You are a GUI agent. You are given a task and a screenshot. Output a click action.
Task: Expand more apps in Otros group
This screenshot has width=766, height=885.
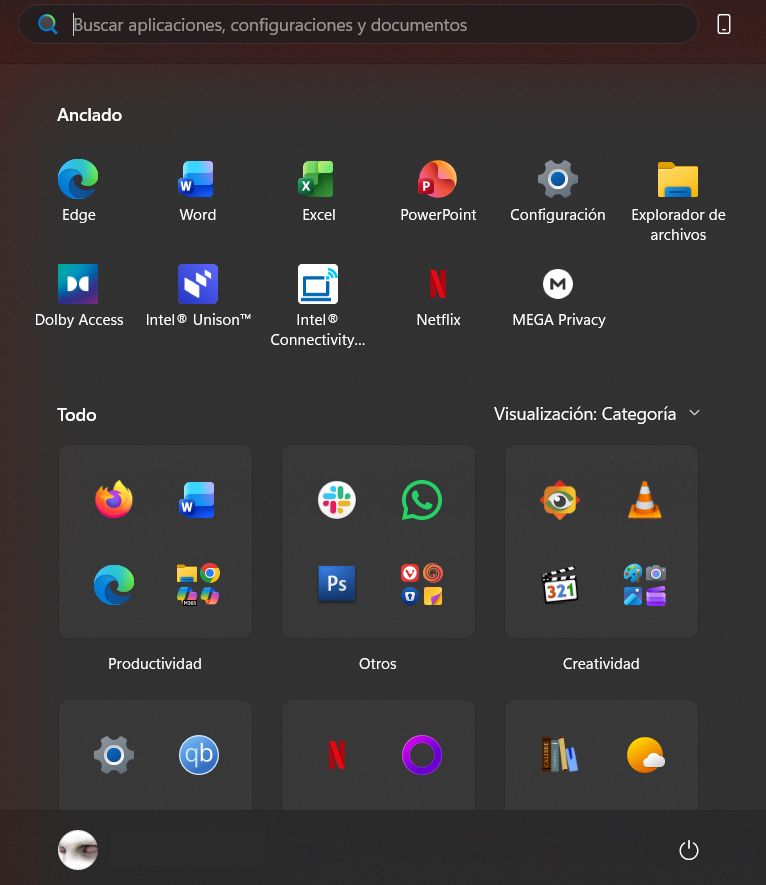(422, 585)
